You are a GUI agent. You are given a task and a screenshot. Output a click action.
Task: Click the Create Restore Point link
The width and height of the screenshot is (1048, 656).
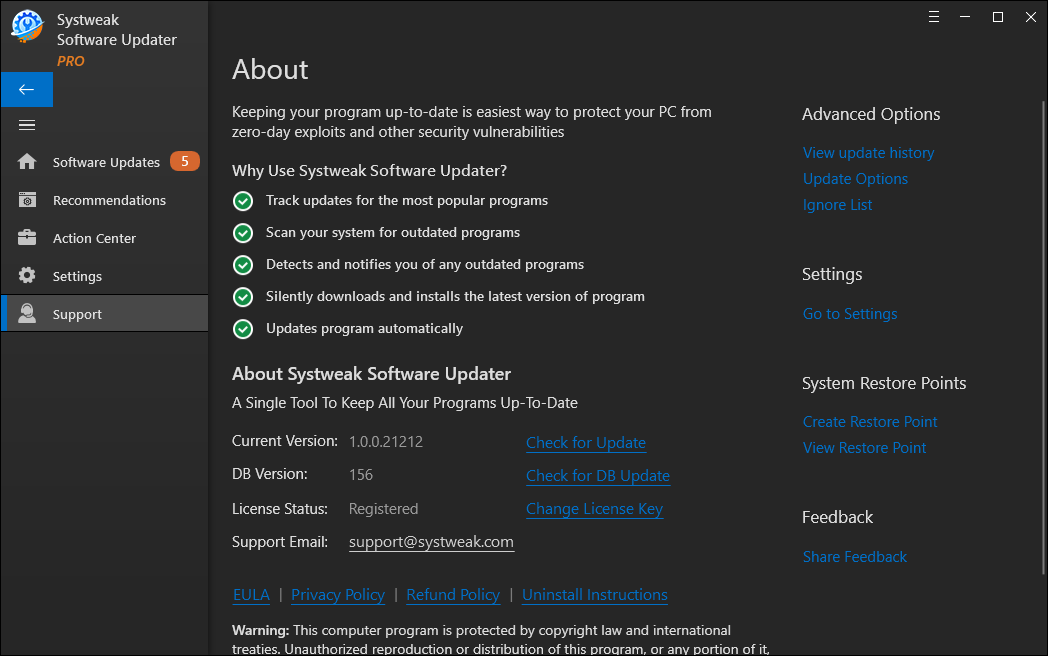(x=870, y=422)
